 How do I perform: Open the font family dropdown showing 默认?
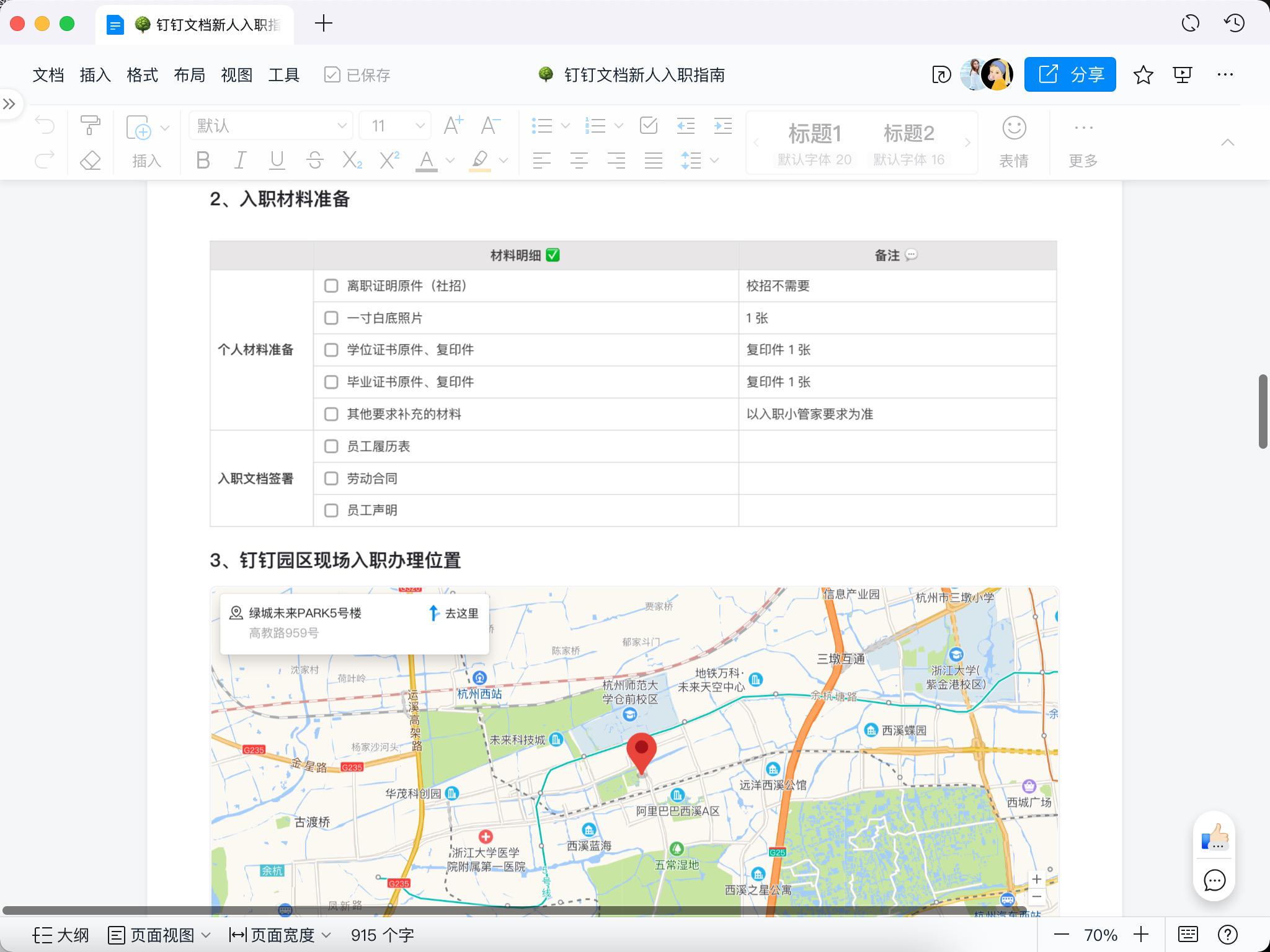270,125
